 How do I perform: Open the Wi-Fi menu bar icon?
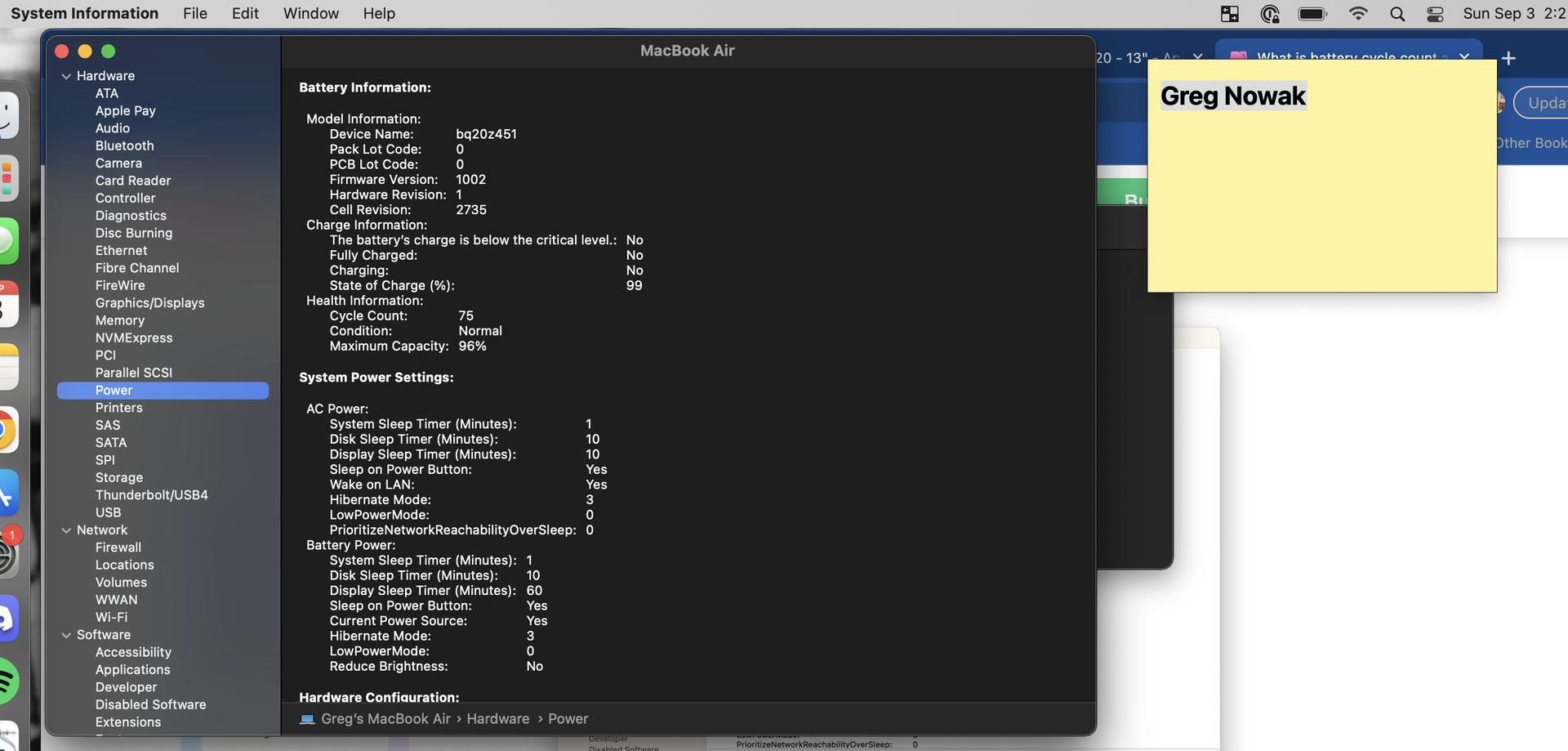1358,14
